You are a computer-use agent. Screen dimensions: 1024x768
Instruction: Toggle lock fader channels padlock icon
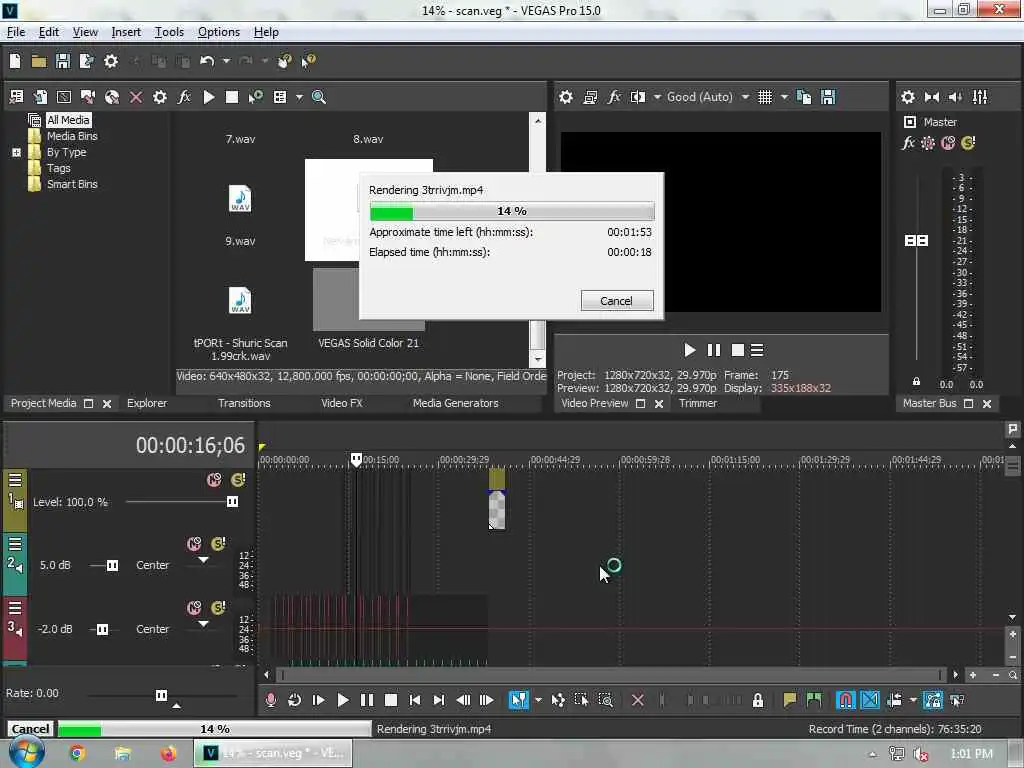[x=916, y=382]
